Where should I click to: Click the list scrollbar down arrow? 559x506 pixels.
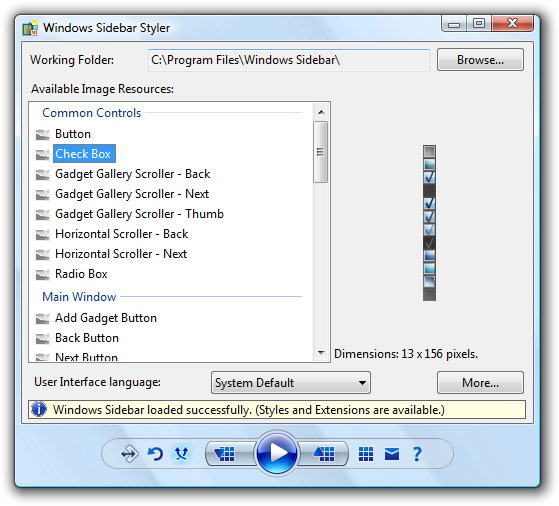tap(321, 353)
